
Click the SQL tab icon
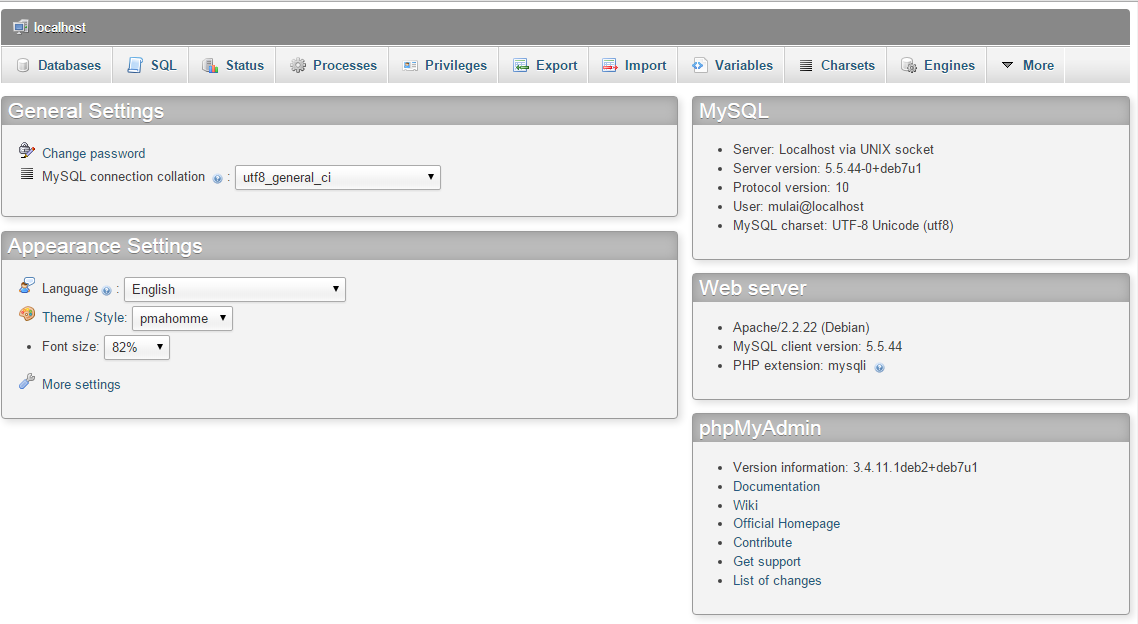pyautogui.click(x=135, y=66)
